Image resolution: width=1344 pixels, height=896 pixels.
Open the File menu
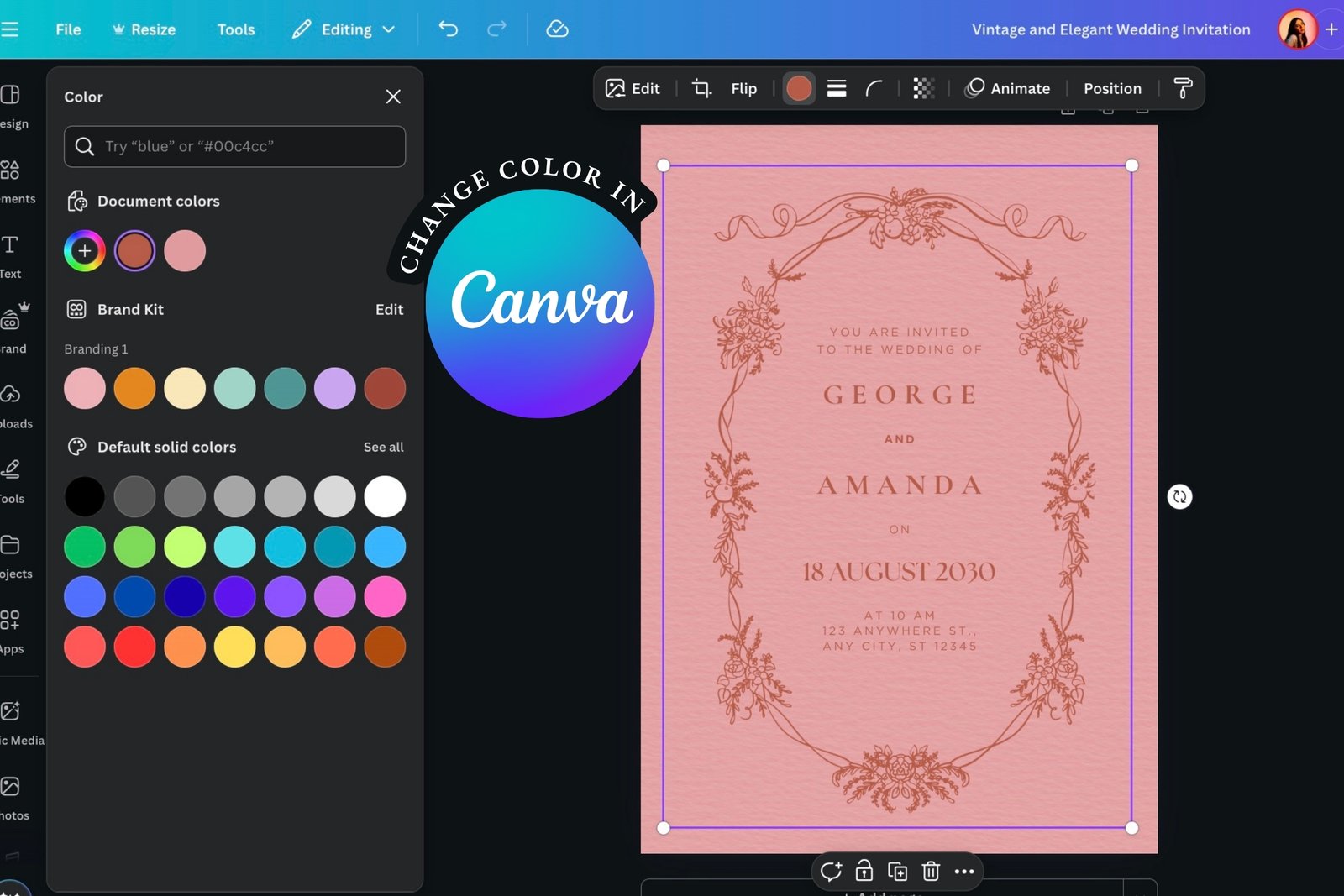coord(68,29)
